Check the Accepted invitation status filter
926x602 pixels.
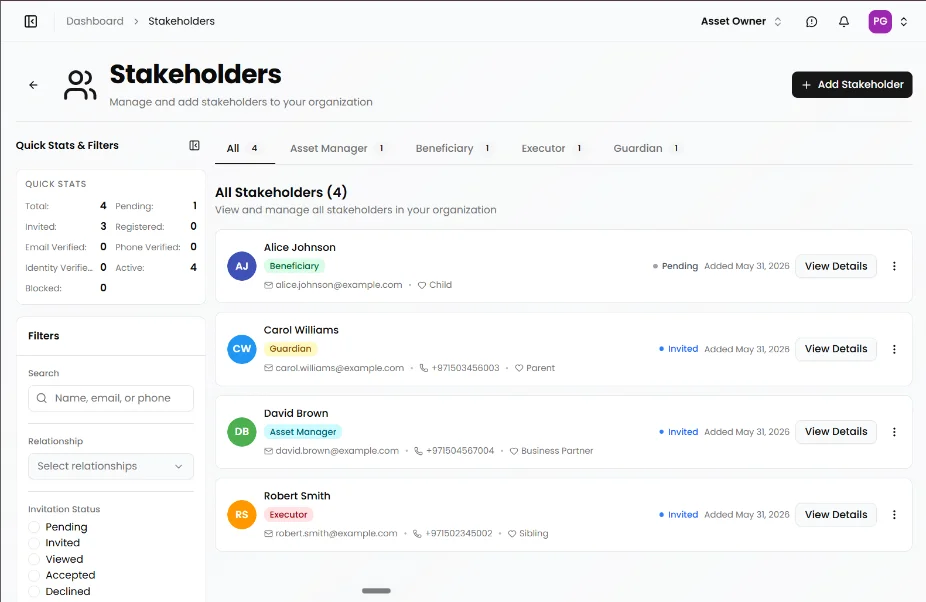tap(34, 575)
